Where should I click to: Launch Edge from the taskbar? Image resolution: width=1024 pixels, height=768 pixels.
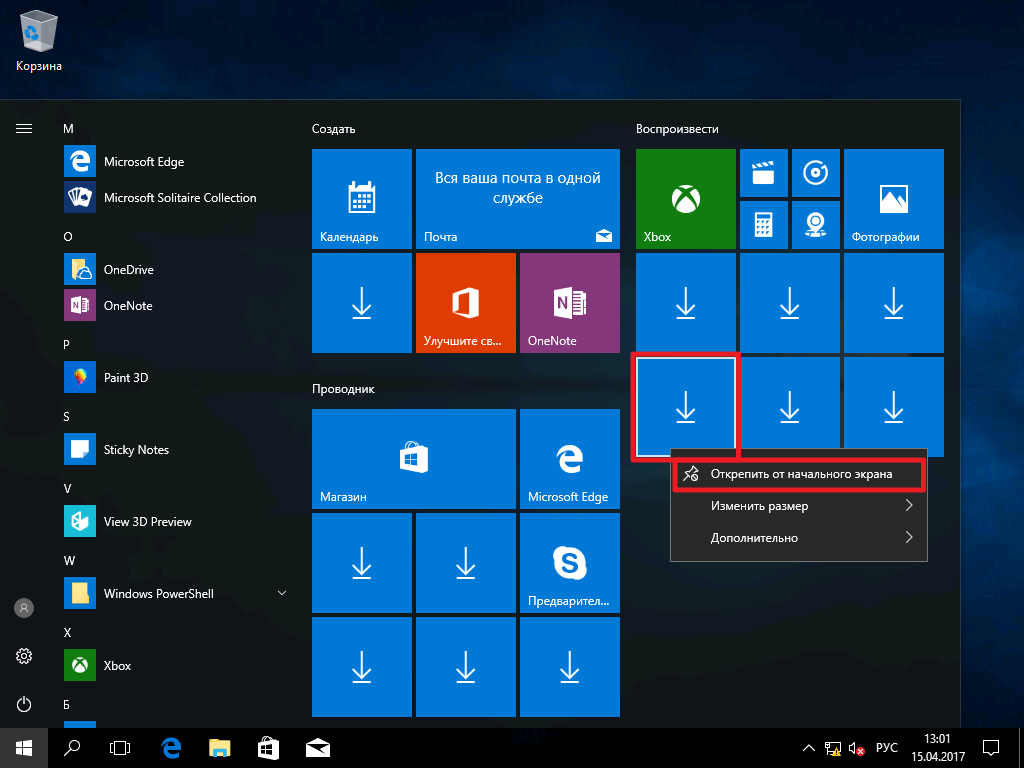[x=171, y=748]
